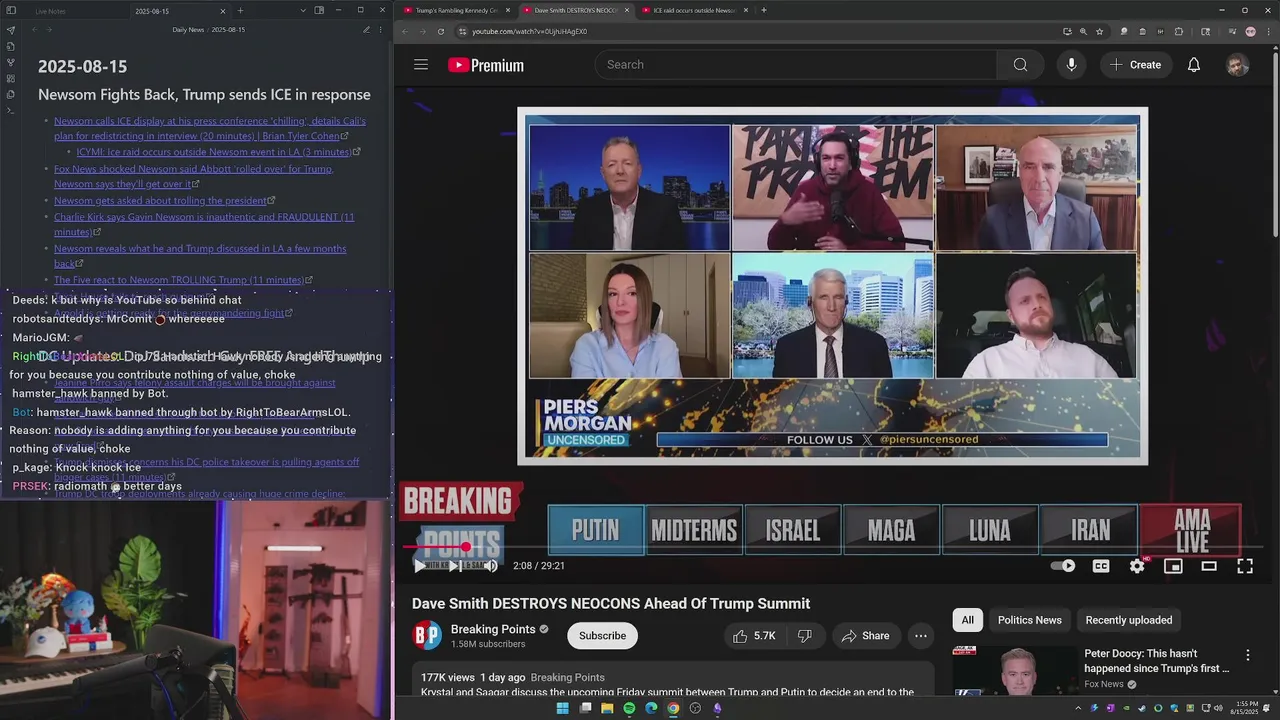Open the YouTube notifications bell
Screen dimensions: 1280x720
click(1194, 65)
